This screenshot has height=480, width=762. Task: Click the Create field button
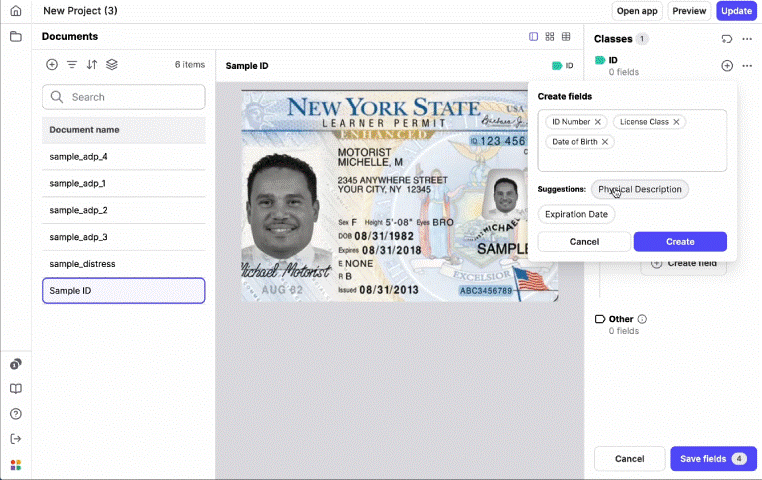click(684, 263)
